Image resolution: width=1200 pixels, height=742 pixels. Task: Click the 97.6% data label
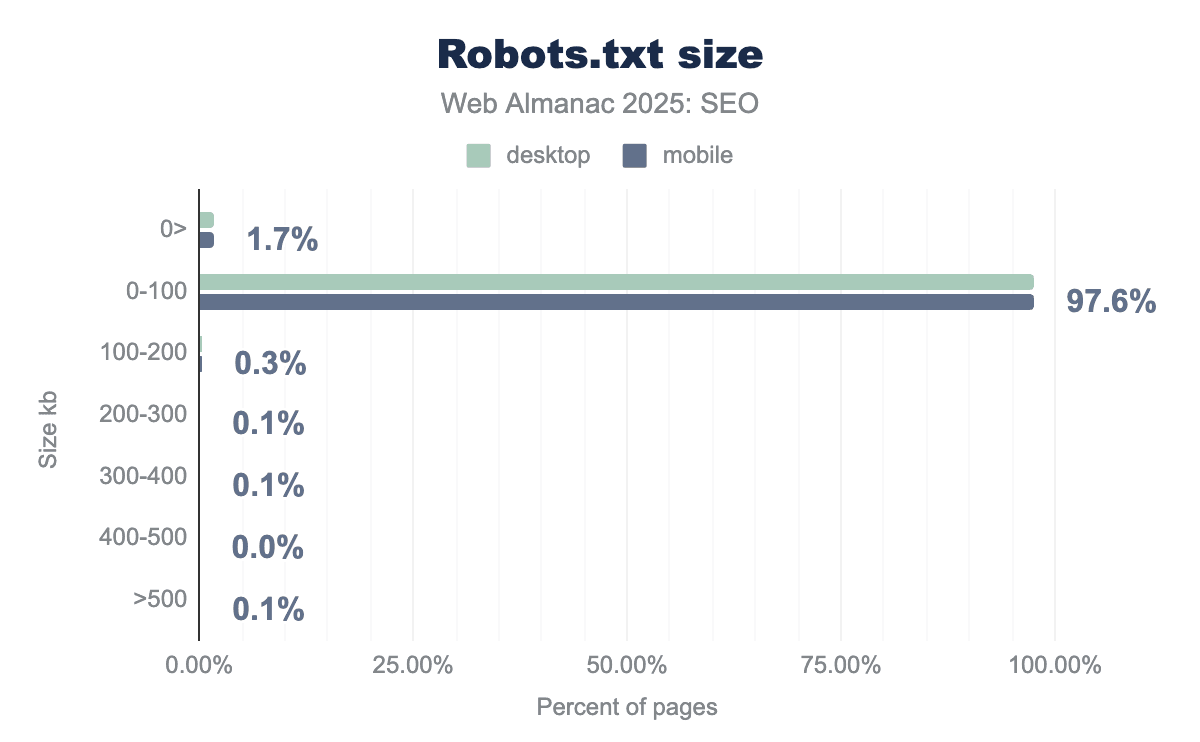(1111, 301)
